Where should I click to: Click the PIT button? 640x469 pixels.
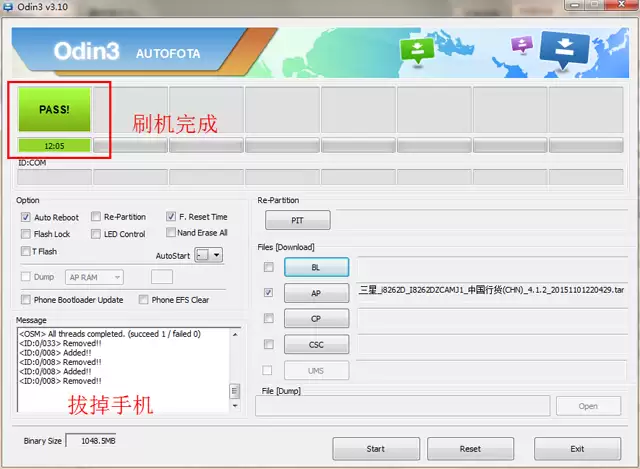297,221
